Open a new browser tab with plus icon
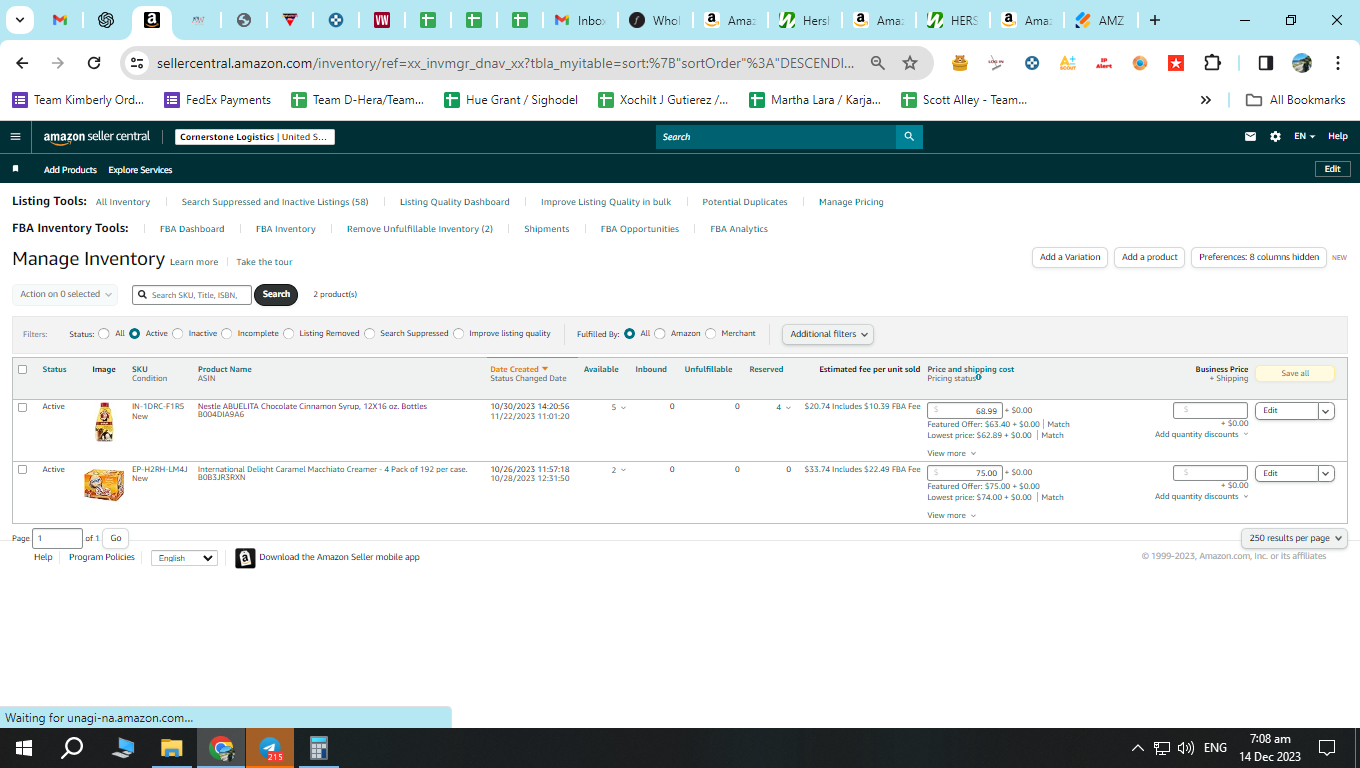Screen dimensions: 1360x768 pos(1155,20)
